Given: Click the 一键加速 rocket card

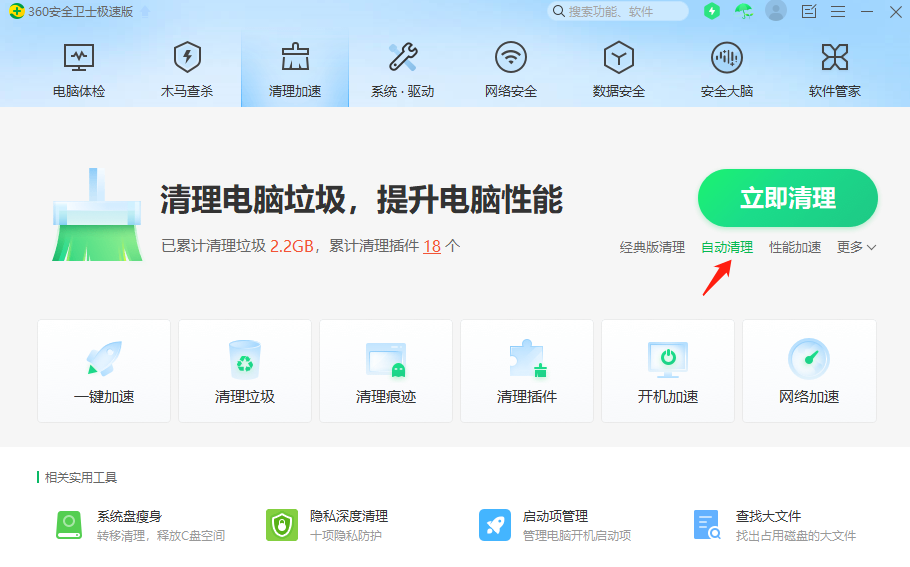Looking at the screenshot, I should click(x=104, y=371).
